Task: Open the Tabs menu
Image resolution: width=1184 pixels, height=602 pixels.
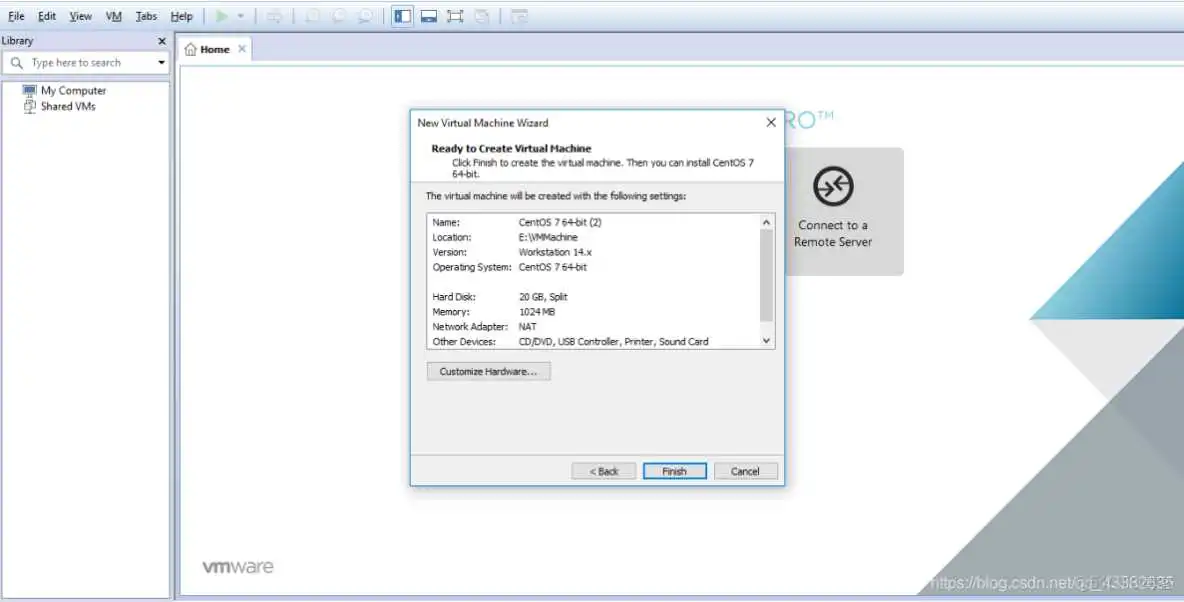Action: tap(146, 15)
